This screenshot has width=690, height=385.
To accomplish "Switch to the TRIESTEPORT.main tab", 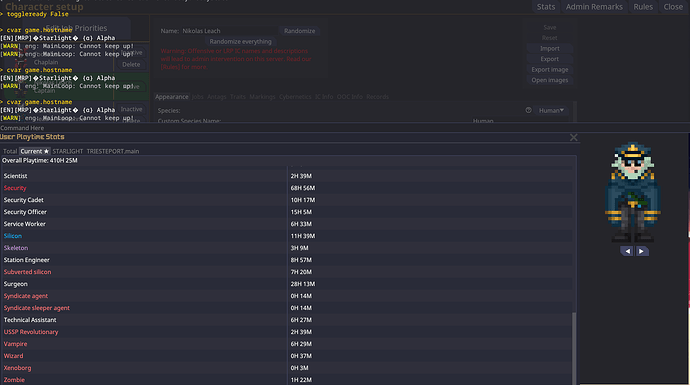I will click(113, 151).
